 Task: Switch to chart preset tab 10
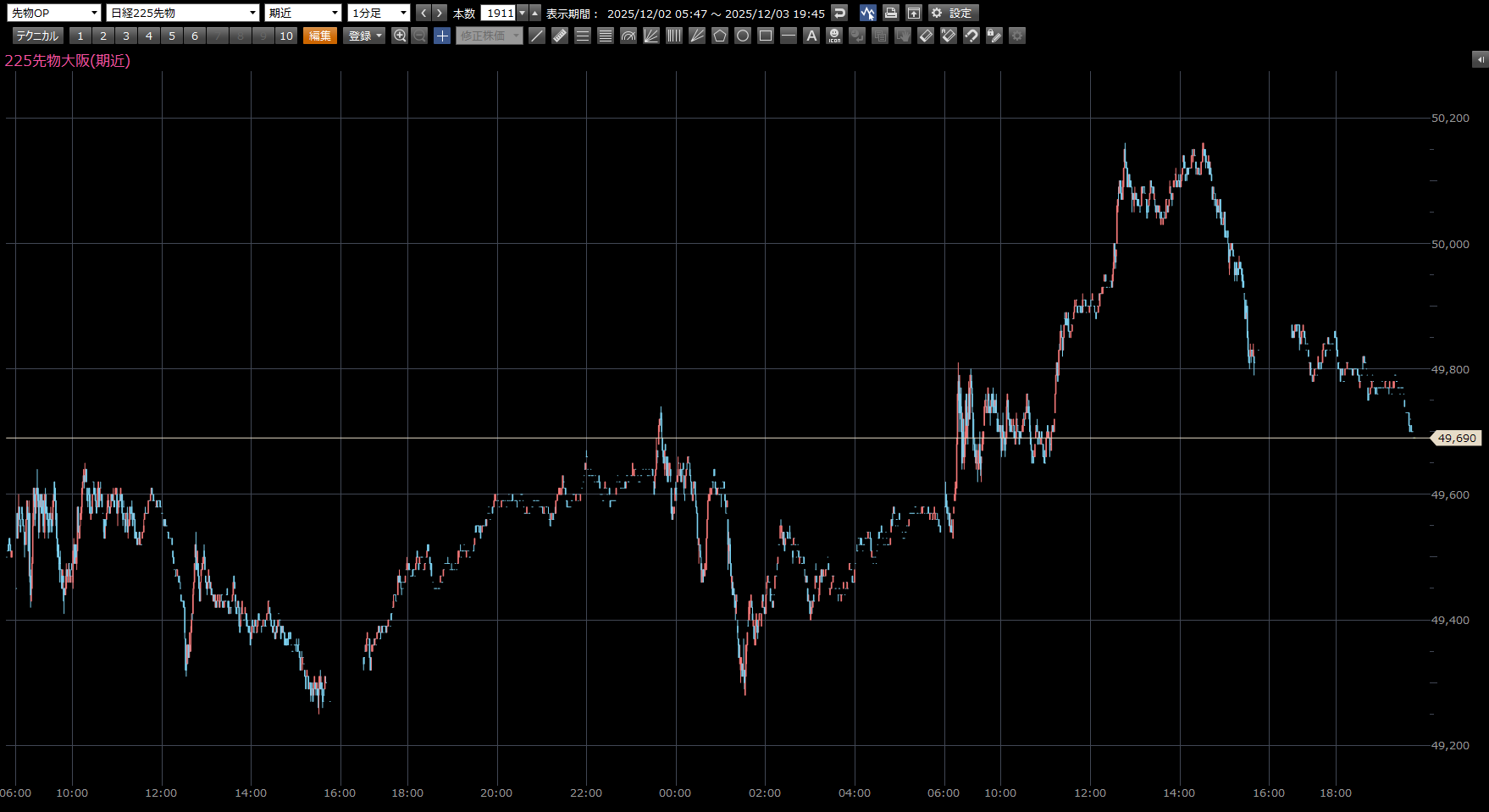286,36
